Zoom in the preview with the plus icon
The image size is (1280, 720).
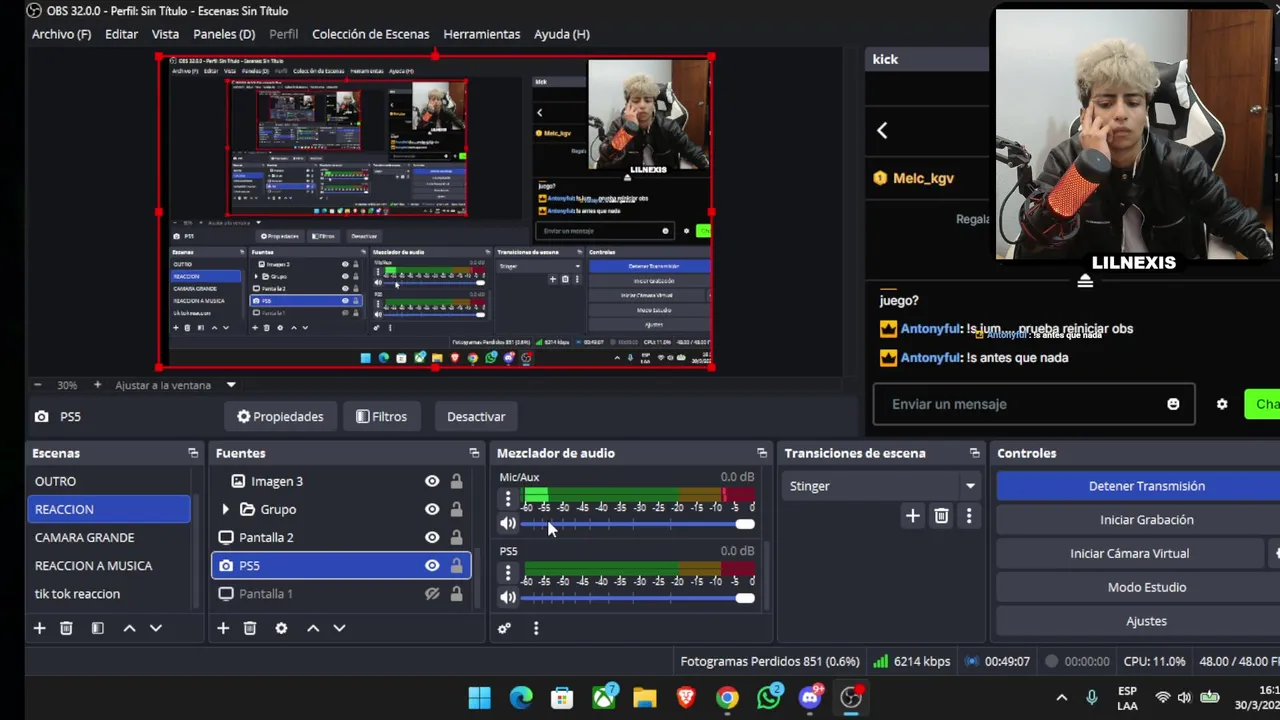(x=97, y=385)
